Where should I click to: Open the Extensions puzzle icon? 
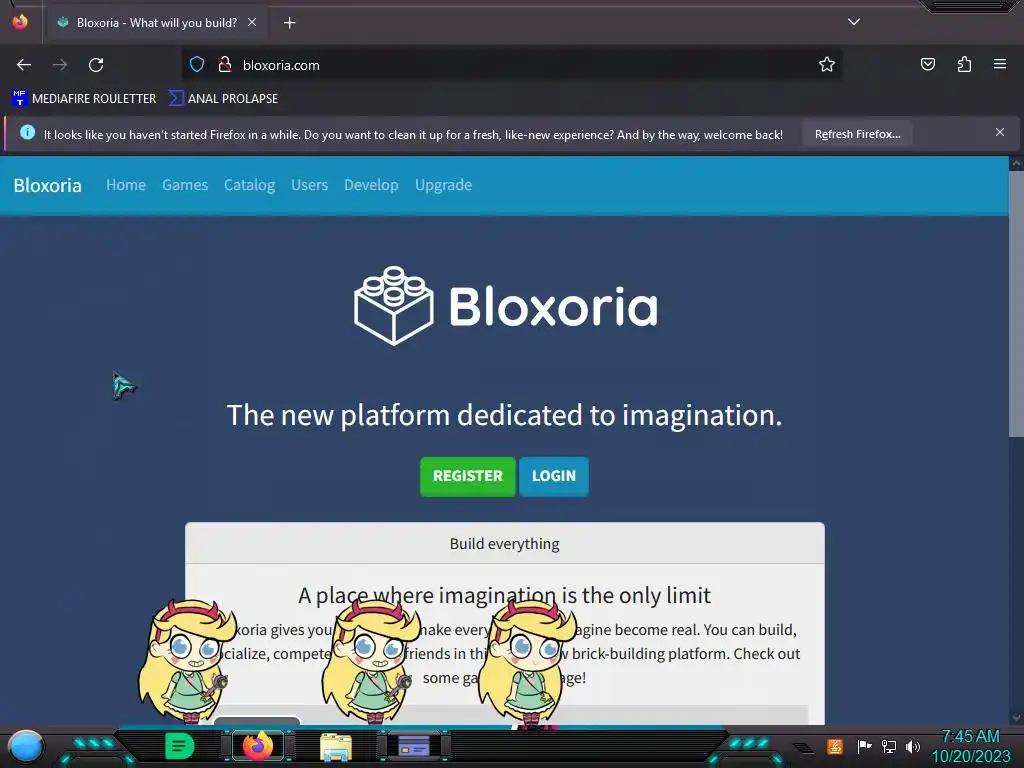964,65
